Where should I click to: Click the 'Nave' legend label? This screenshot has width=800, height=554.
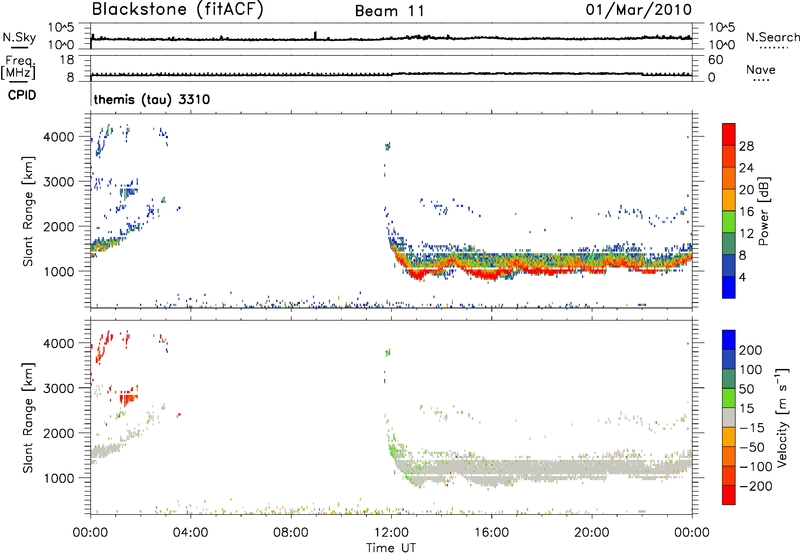(x=761, y=69)
